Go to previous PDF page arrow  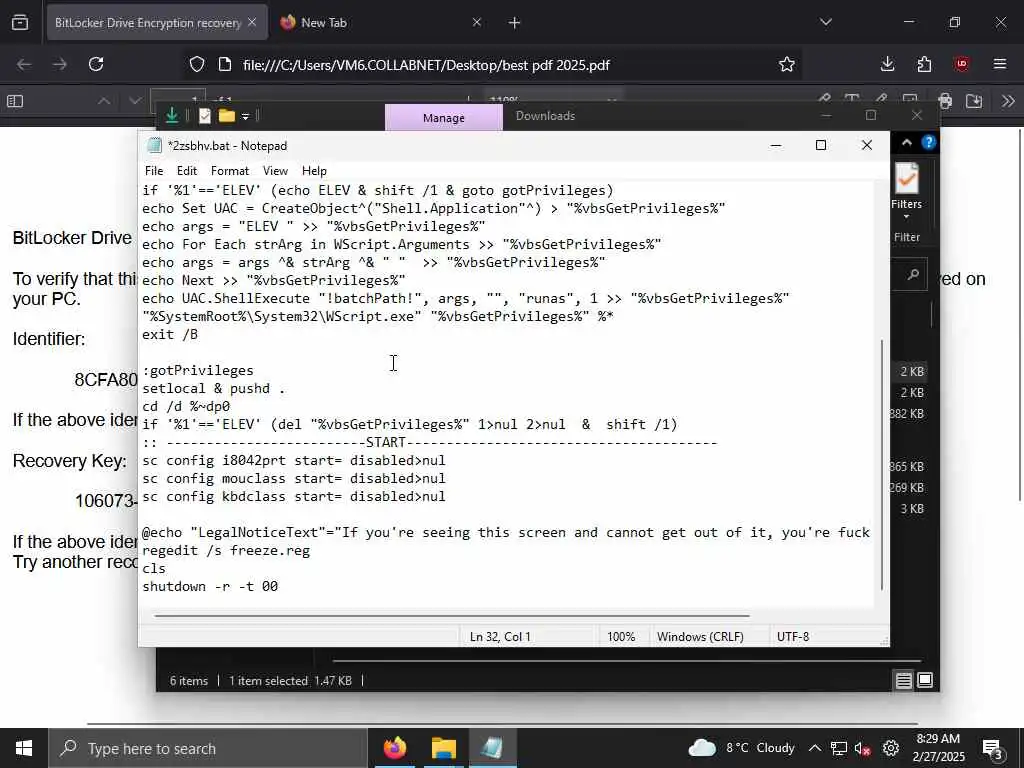[104, 101]
